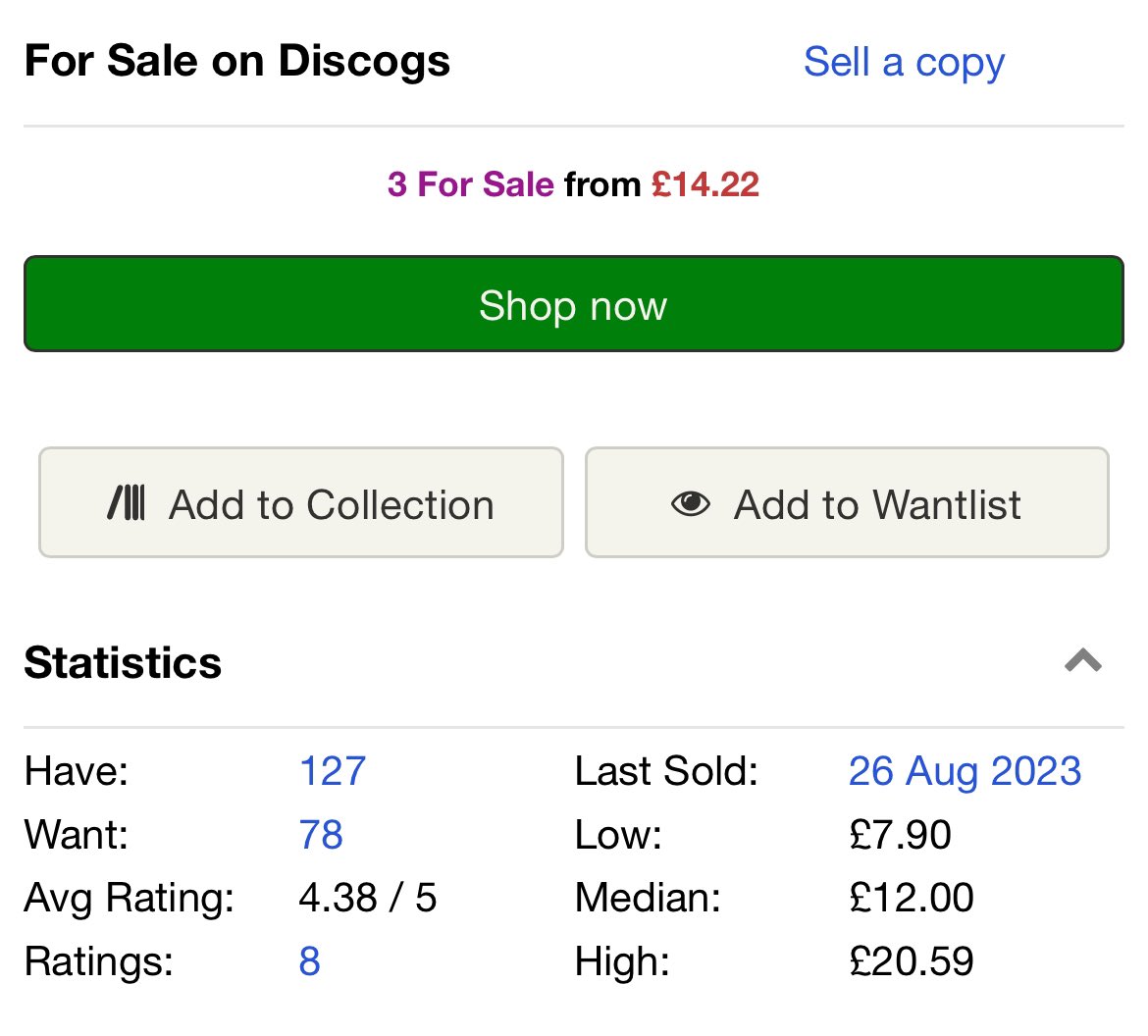This screenshot has height=1036, width=1148.
Task: Open the Have count 127
Action: coord(333,771)
